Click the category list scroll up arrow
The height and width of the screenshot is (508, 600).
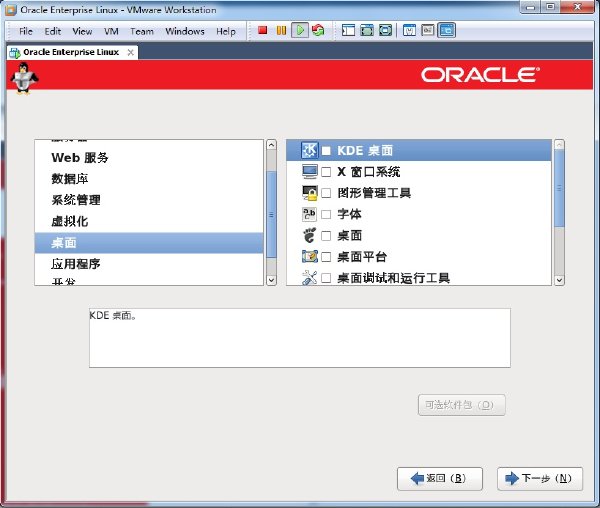click(271, 145)
